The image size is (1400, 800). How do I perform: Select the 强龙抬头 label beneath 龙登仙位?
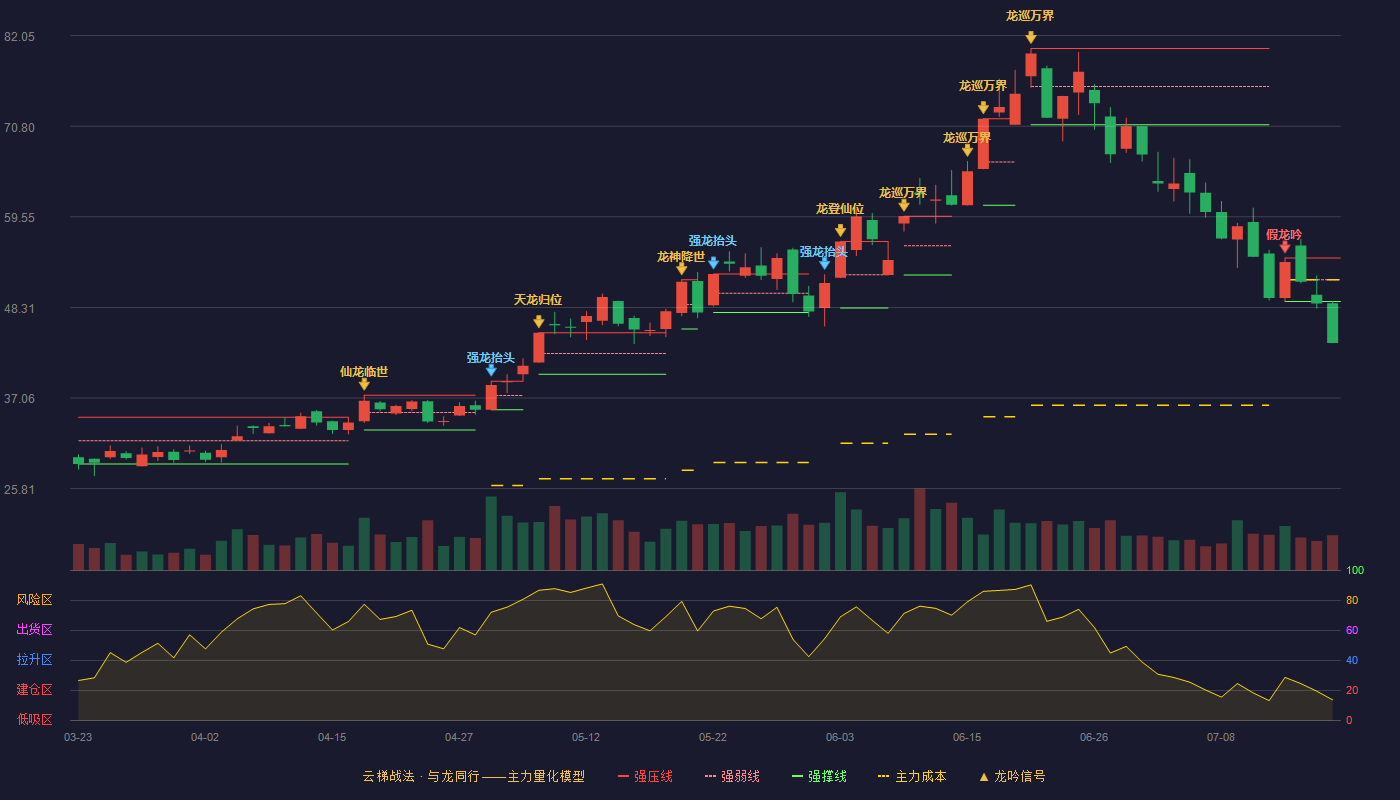pos(824,252)
